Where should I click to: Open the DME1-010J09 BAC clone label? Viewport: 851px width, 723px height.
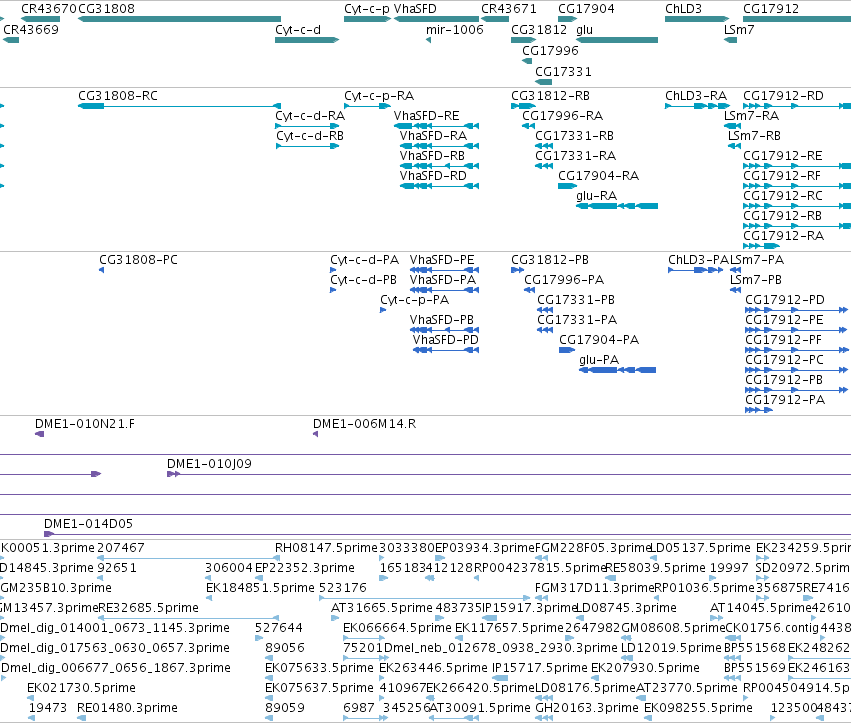coord(209,464)
